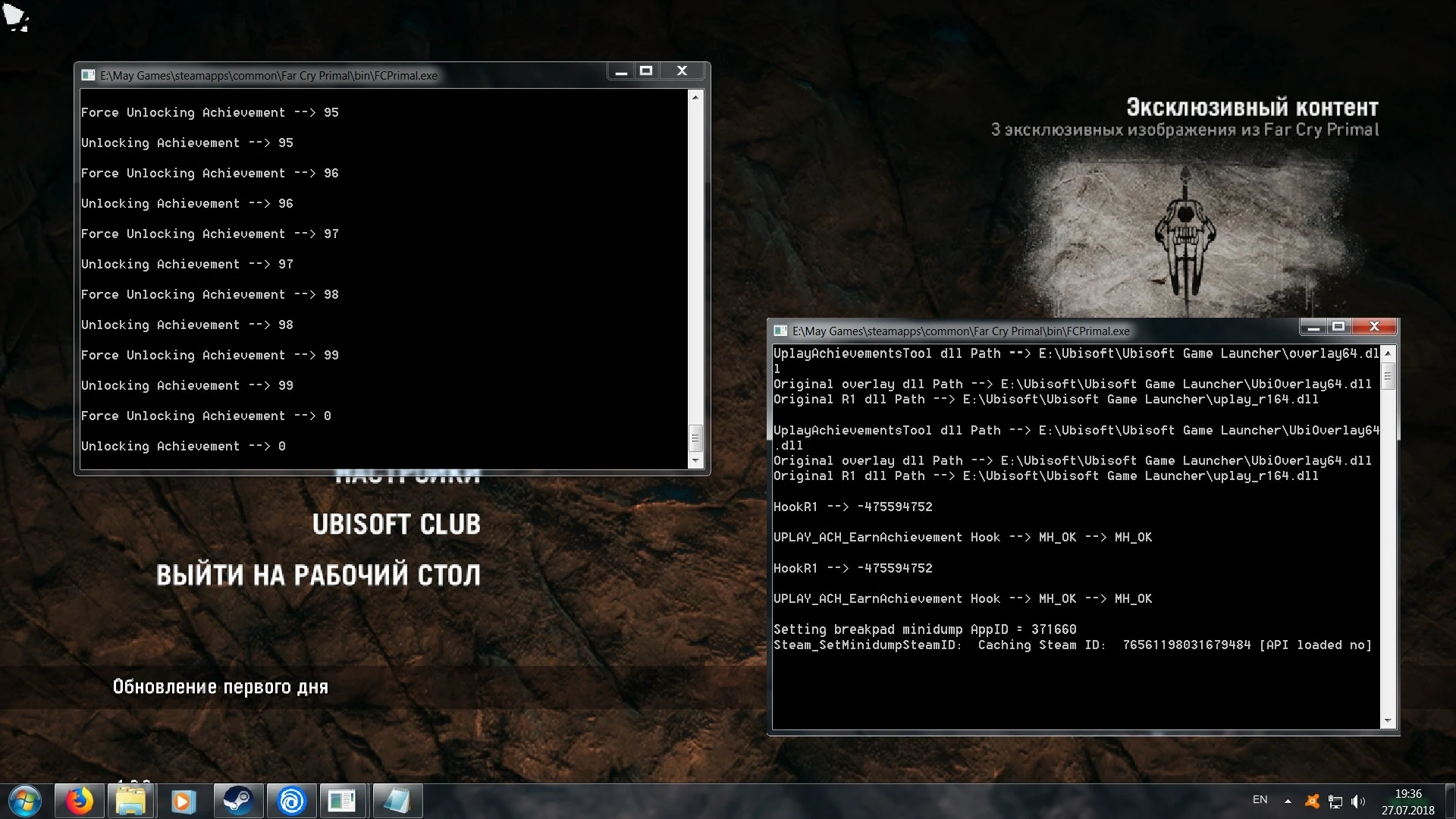
Task: Open the desktop shortcut in the top-left corner
Action: (17, 18)
